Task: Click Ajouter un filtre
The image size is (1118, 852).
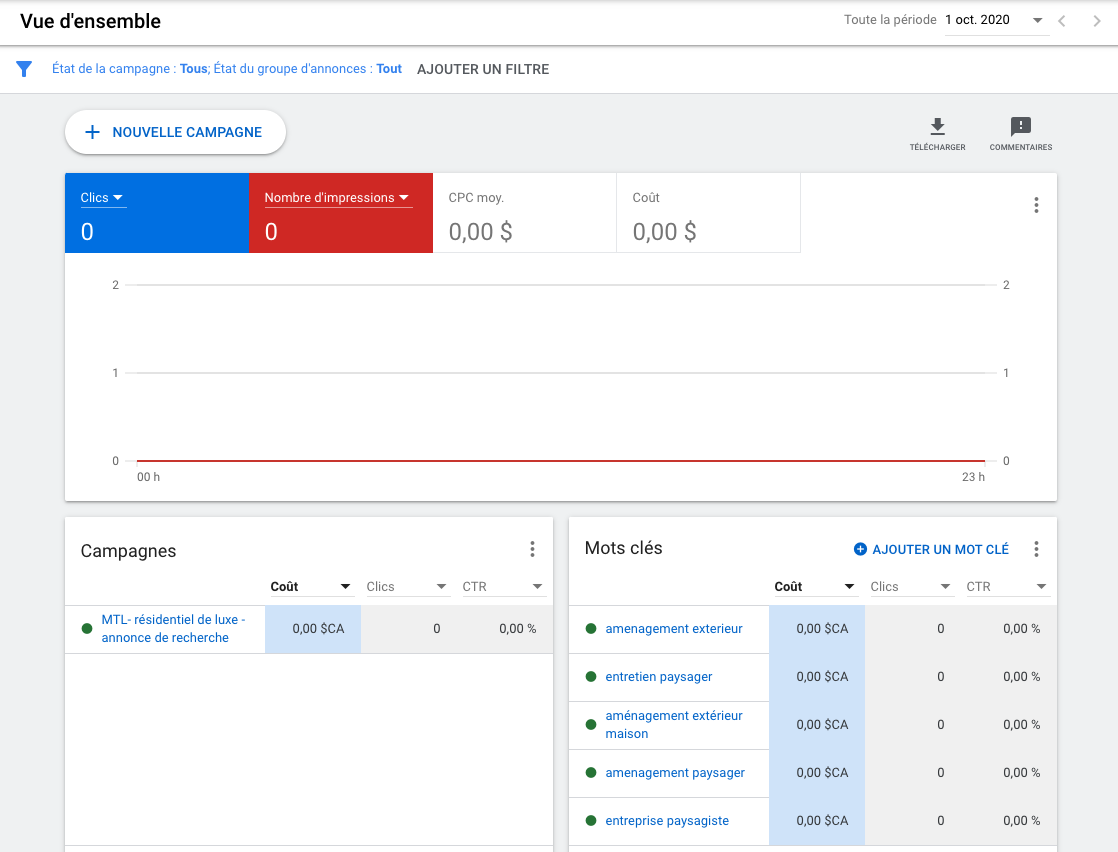Action: pos(483,69)
